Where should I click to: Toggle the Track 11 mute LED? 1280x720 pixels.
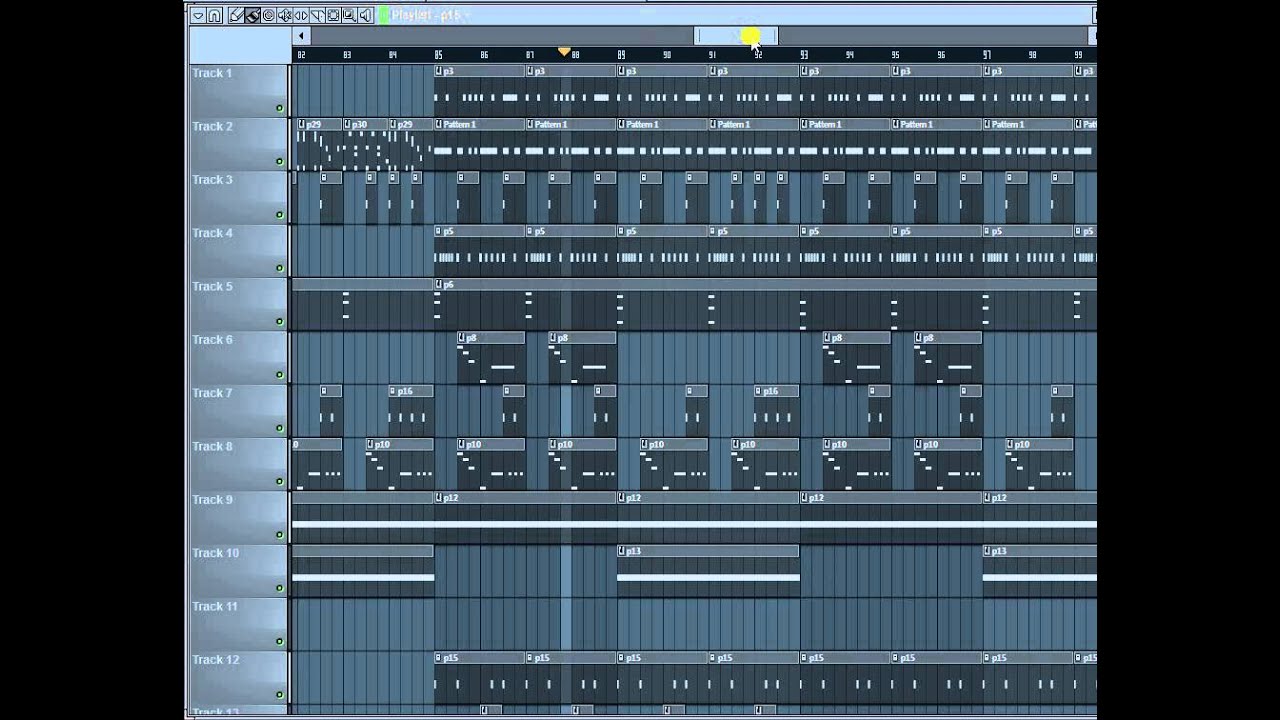(x=279, y=642)
